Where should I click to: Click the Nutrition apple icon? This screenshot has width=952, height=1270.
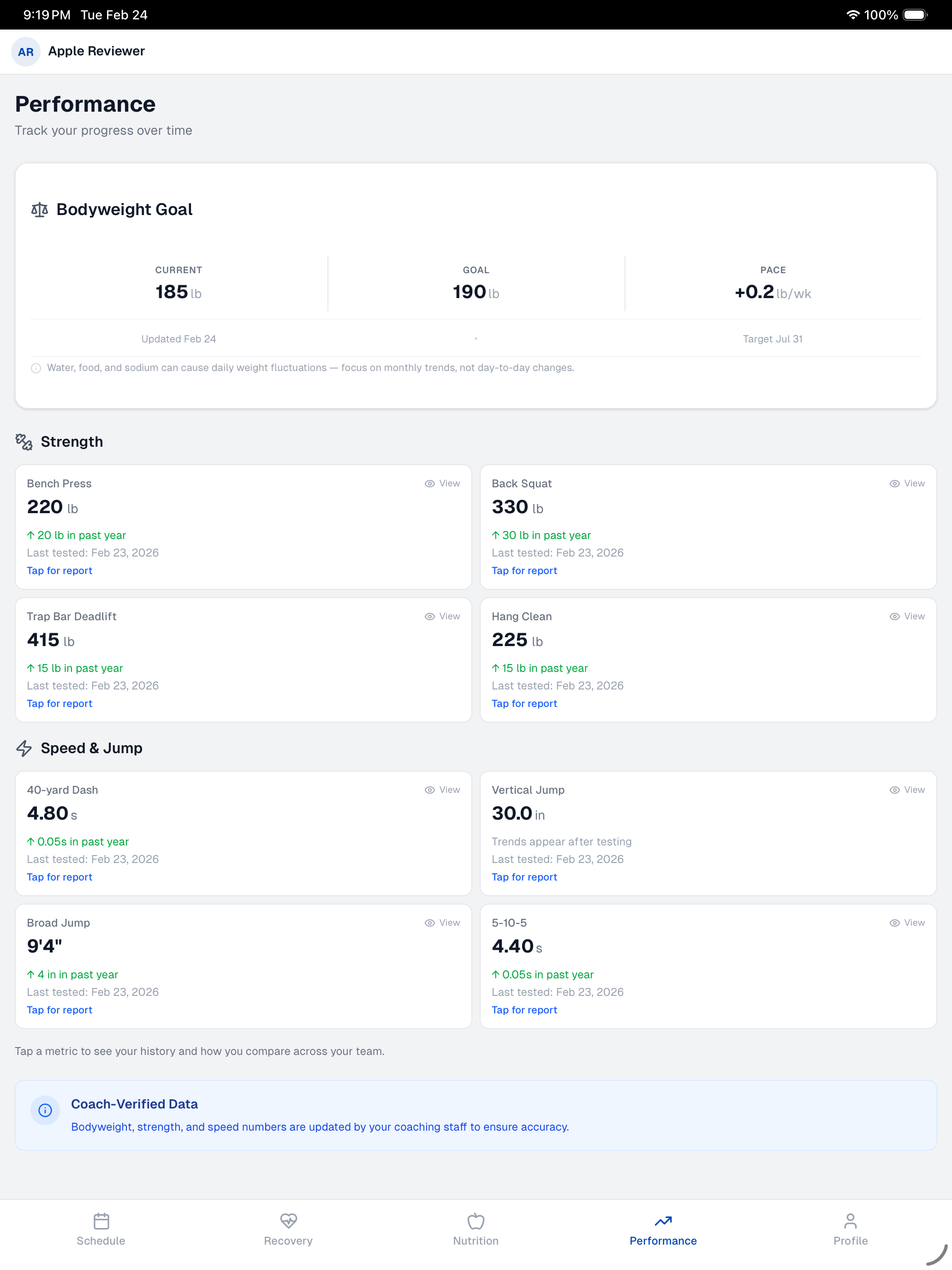tap(476, 1221)
